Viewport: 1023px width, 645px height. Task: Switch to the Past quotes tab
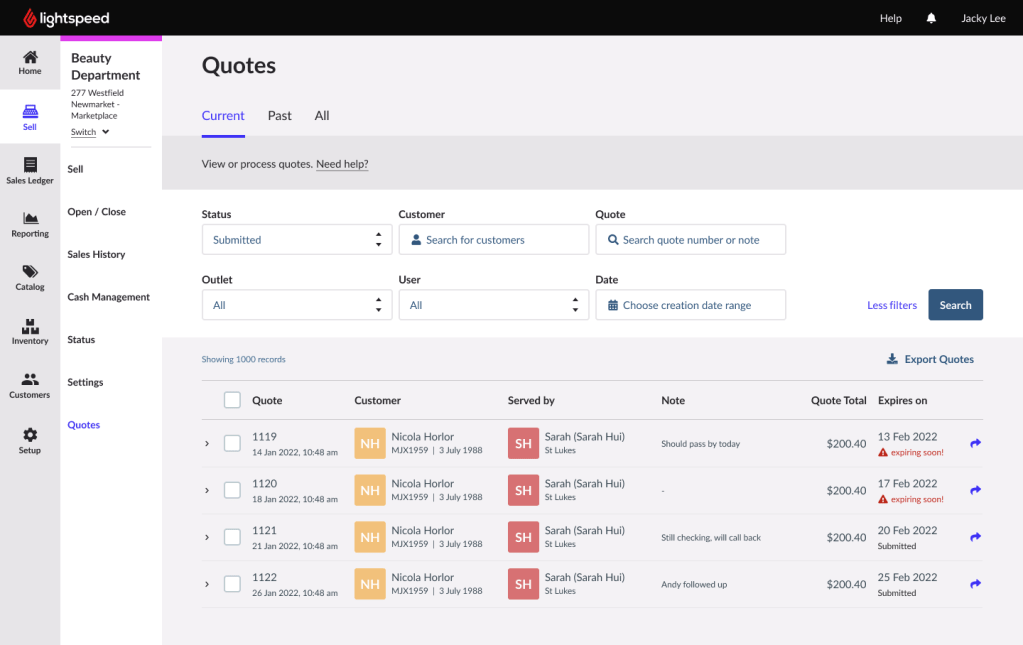(279, 116)
